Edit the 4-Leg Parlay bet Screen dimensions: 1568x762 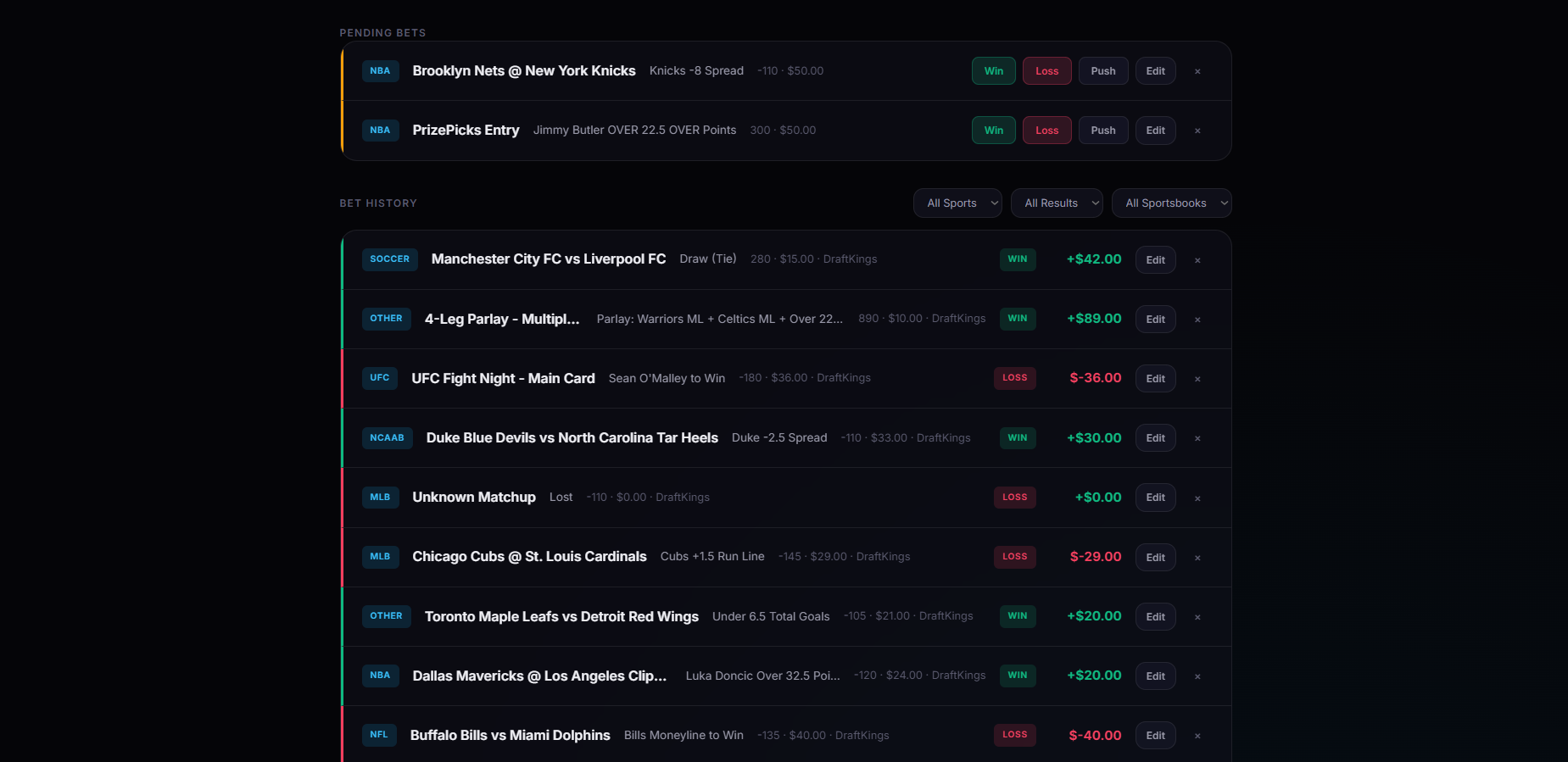click(x=1156, y=320)
